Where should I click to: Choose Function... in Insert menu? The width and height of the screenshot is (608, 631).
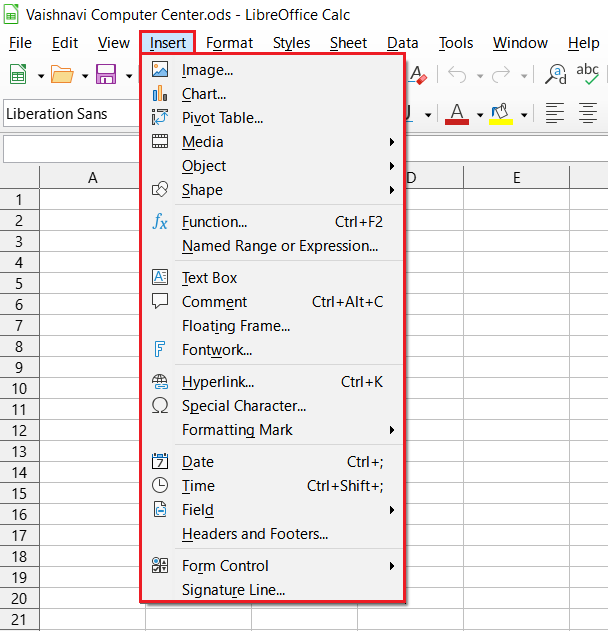pyautogui.click(x=272, y=222)
